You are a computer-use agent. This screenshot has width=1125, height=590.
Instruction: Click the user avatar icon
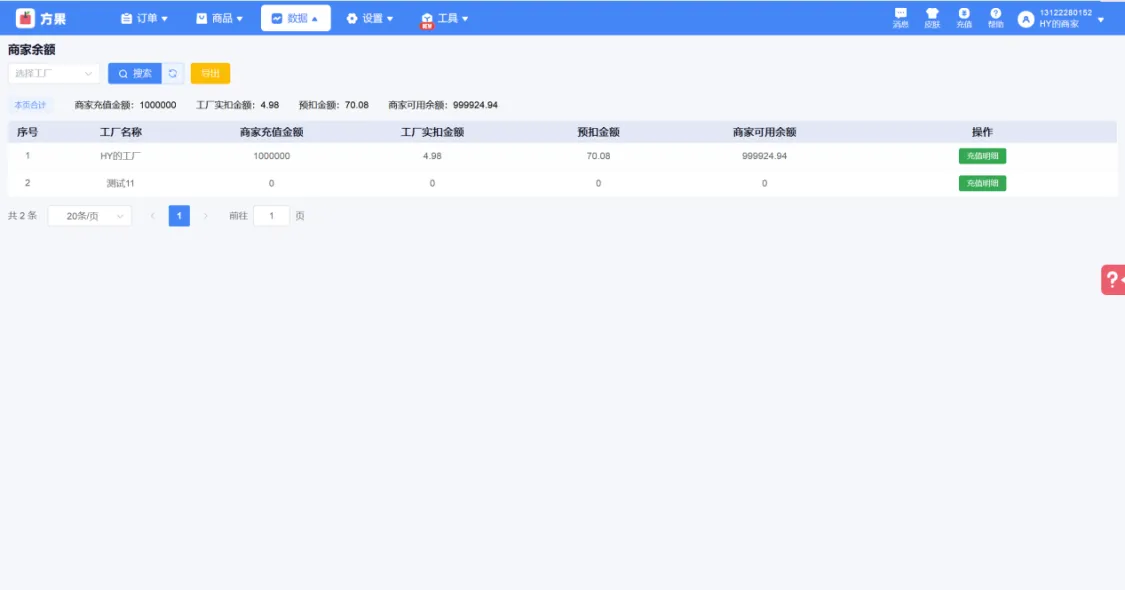point(1026,19)
